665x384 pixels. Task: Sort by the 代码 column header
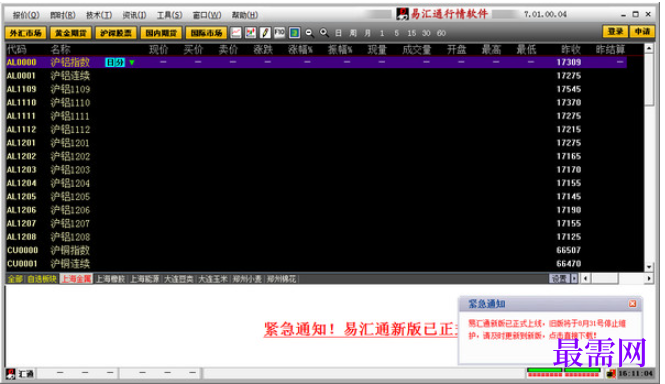coord(17,49)
